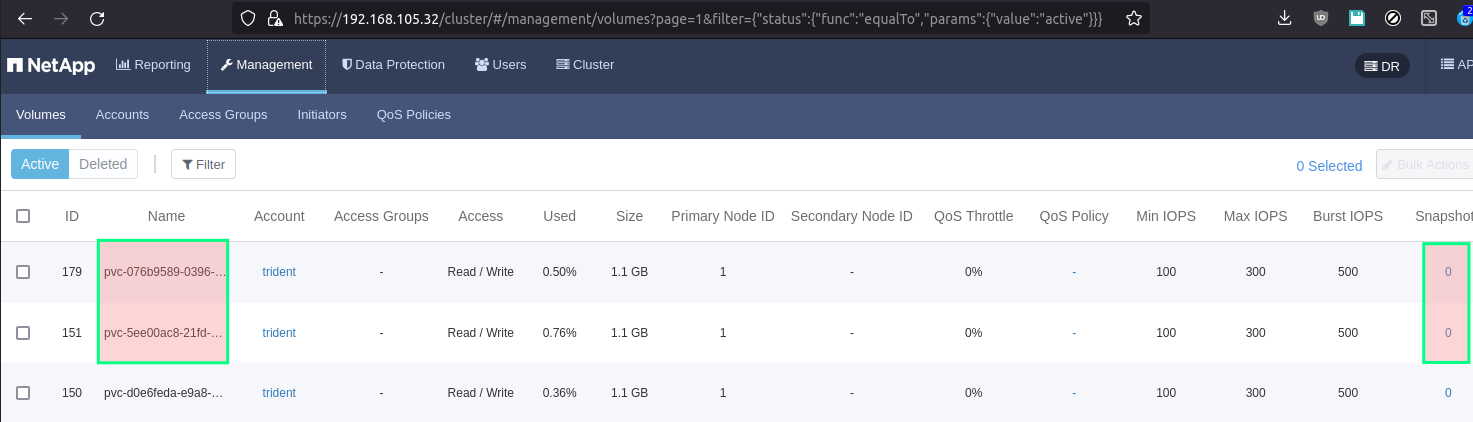This screenshot has height=422, width=1473.
Task: Click the Used value 0.36%
Action: point(559,393)
